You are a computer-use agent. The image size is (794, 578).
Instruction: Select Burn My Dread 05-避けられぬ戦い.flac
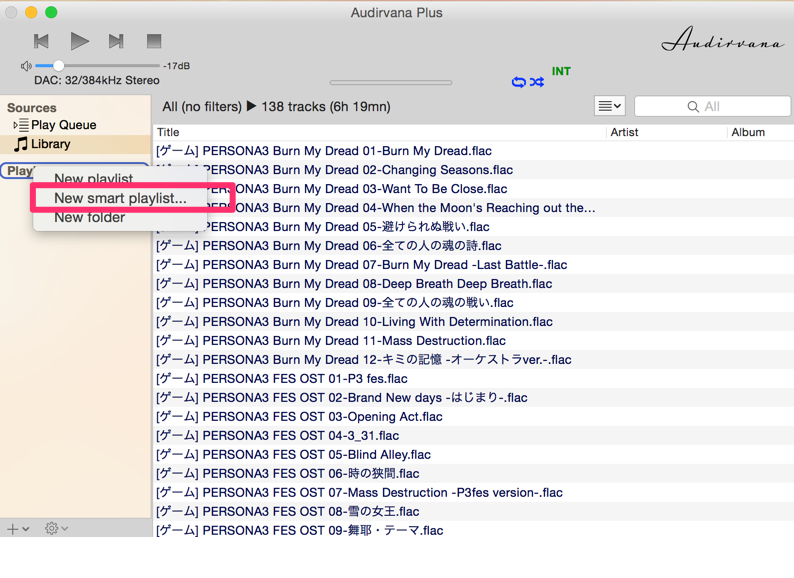(473, 227)
